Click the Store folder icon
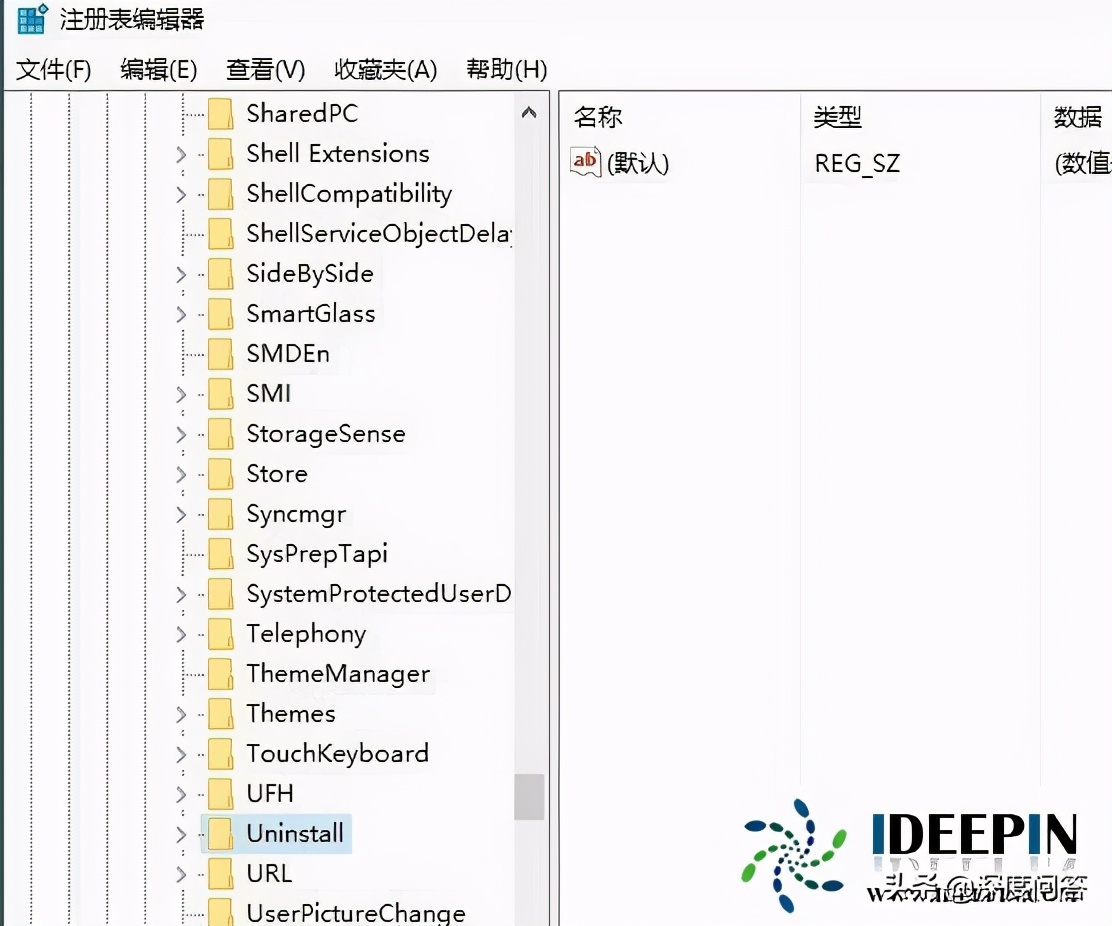The height and width of the screenshot is (926, 1112). pos(220,473)
